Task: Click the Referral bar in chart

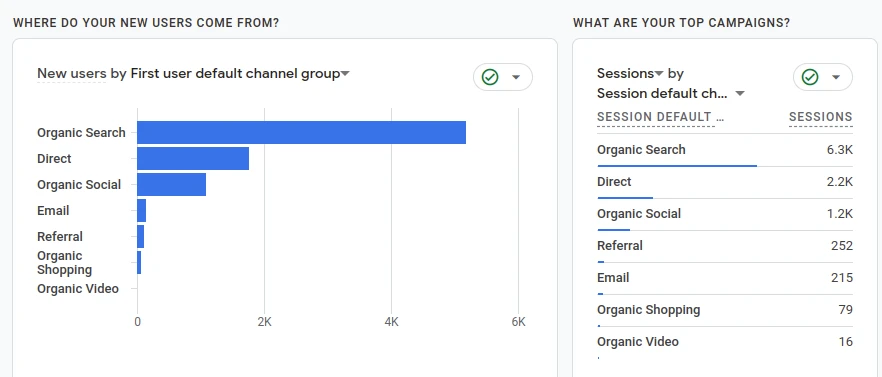Action: point(141,236)
